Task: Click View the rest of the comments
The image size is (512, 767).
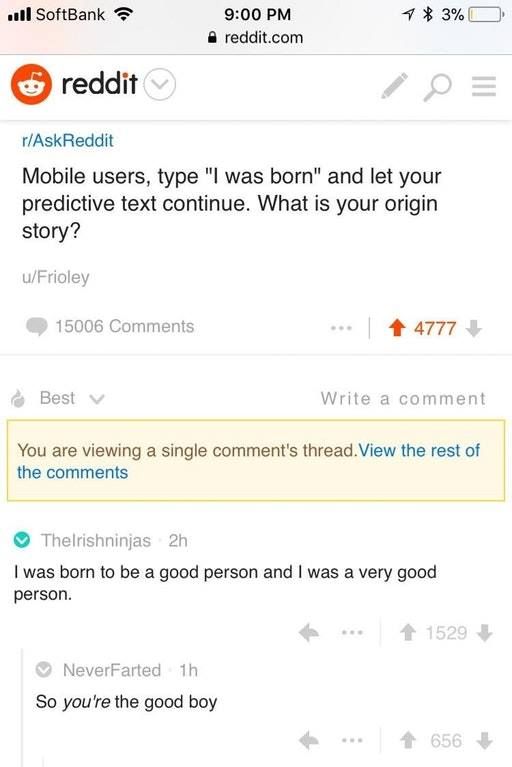Action: (248, 461)
